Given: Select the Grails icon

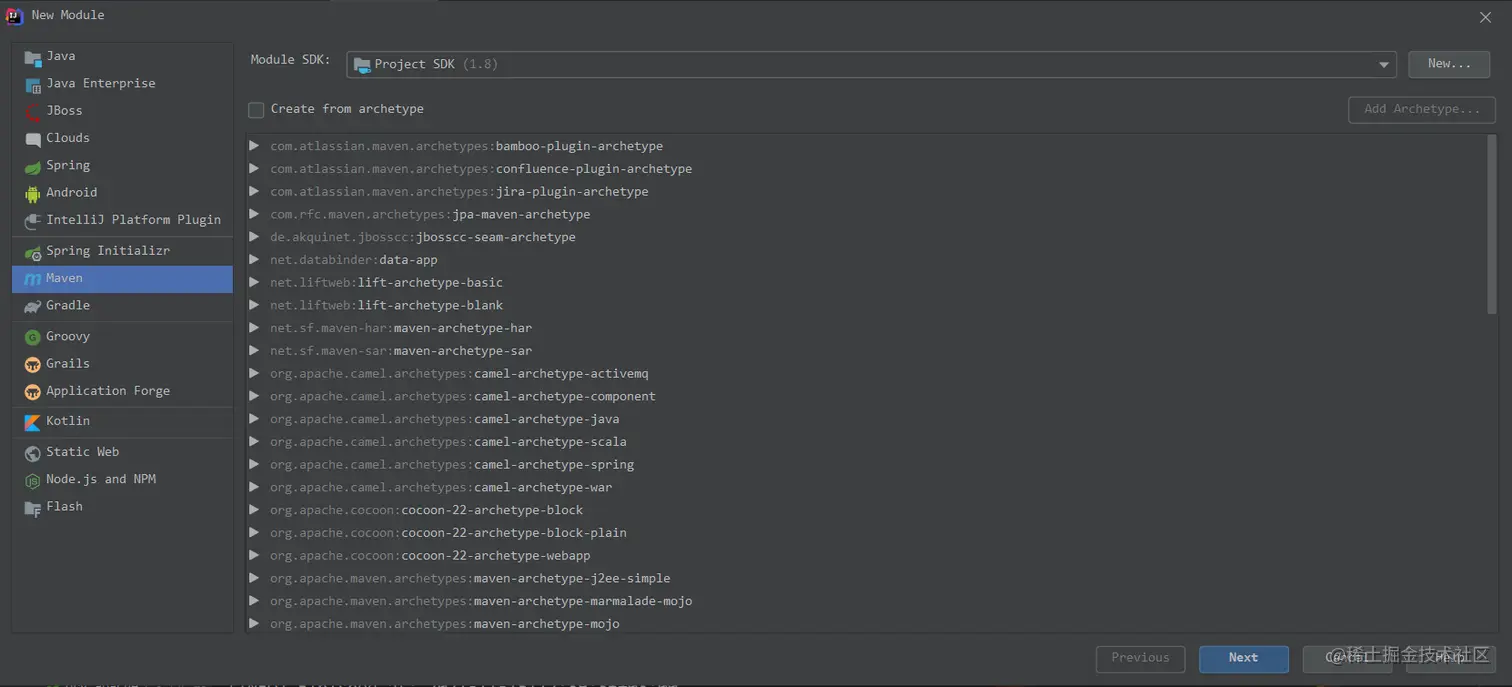Looking at the screenshot, I should 33,364.
